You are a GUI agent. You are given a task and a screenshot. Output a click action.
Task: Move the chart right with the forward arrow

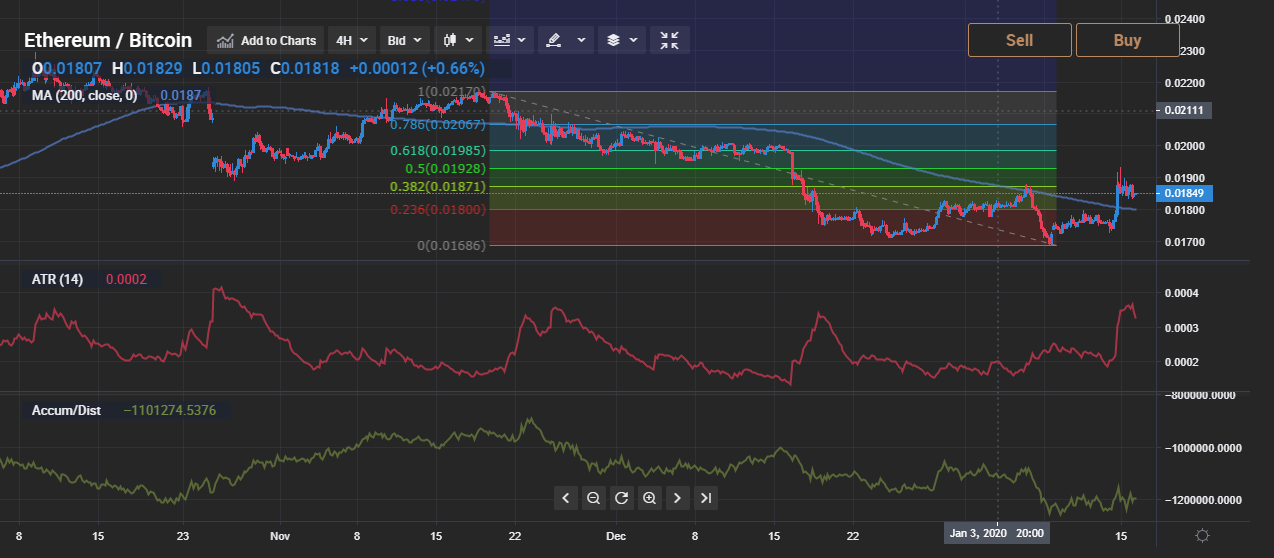677,498
